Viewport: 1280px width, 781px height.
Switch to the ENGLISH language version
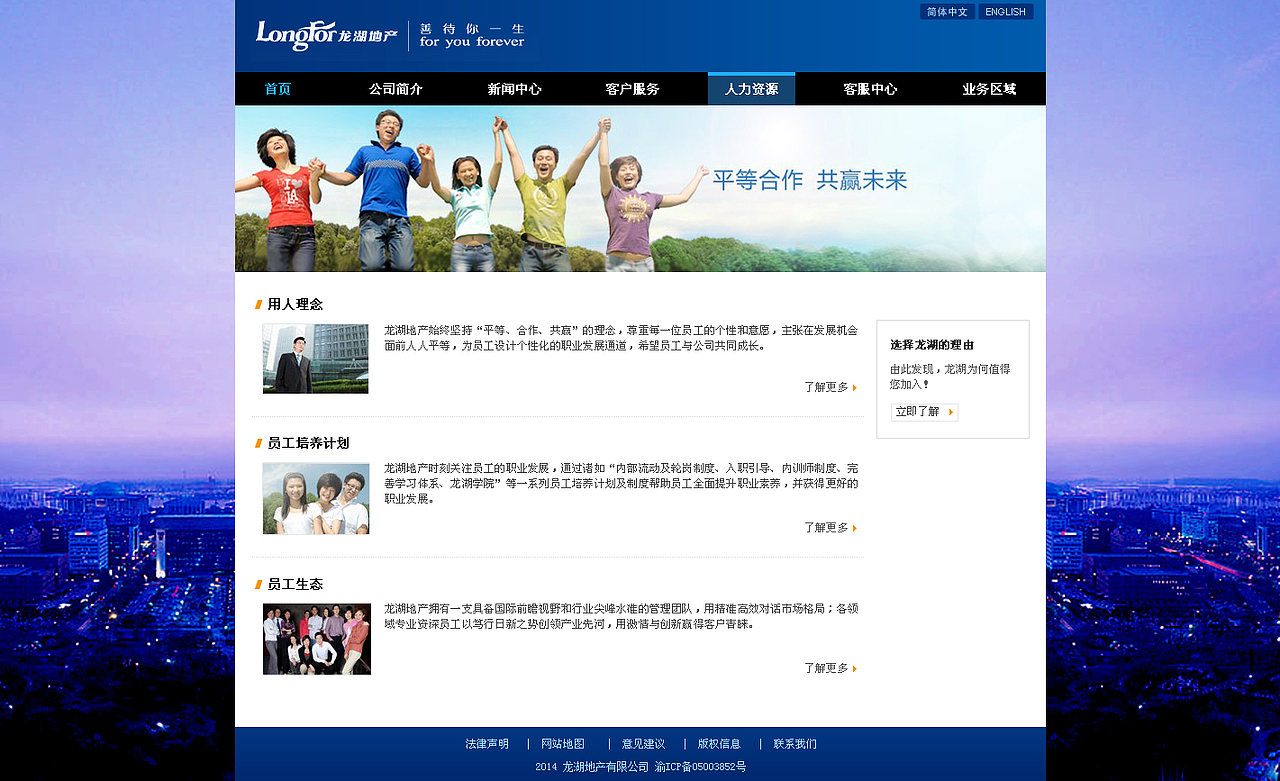pos(1005,11)
